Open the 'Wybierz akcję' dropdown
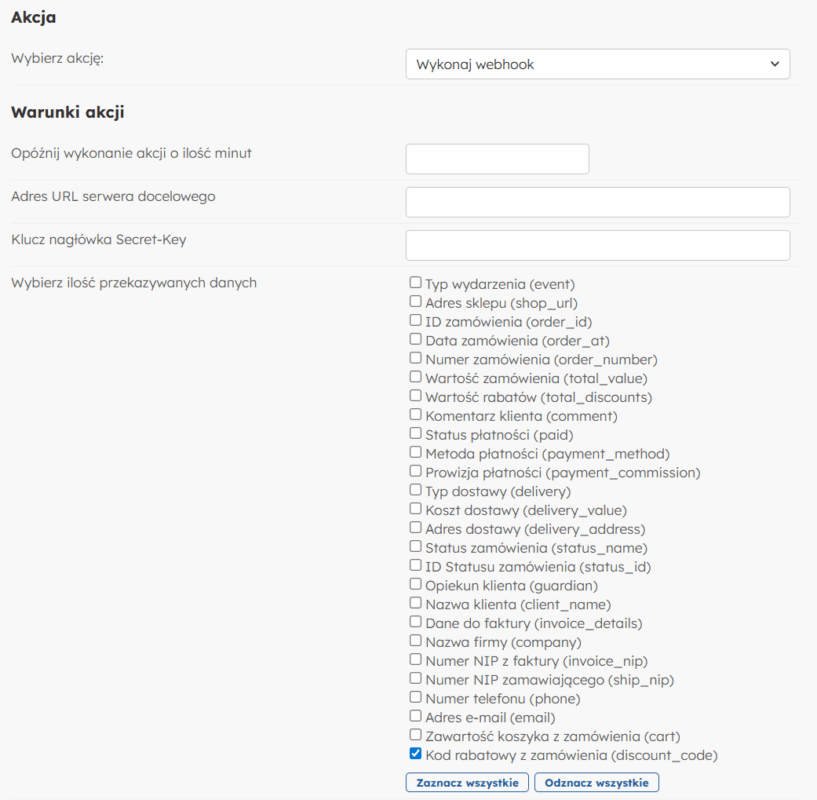Screen dimensions: 817x800 tap(597, 64)
